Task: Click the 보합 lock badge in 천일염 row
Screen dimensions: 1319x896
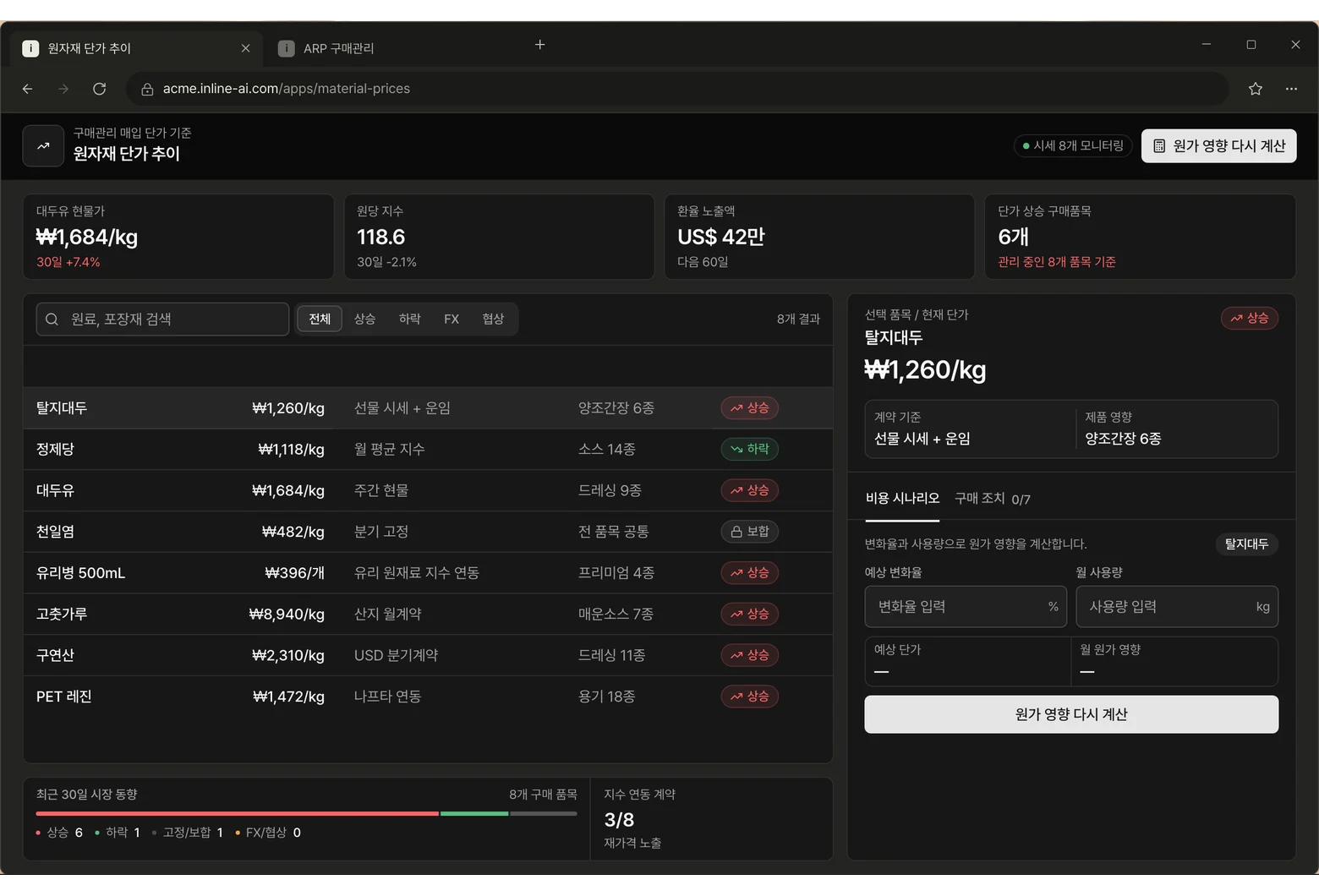Action: 750,532
